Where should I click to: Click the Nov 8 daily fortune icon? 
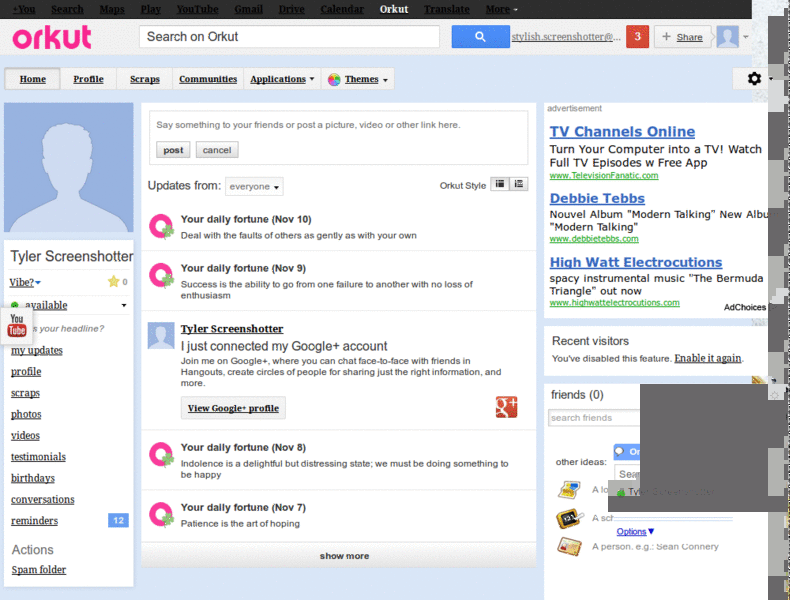[x=161, y=455]
